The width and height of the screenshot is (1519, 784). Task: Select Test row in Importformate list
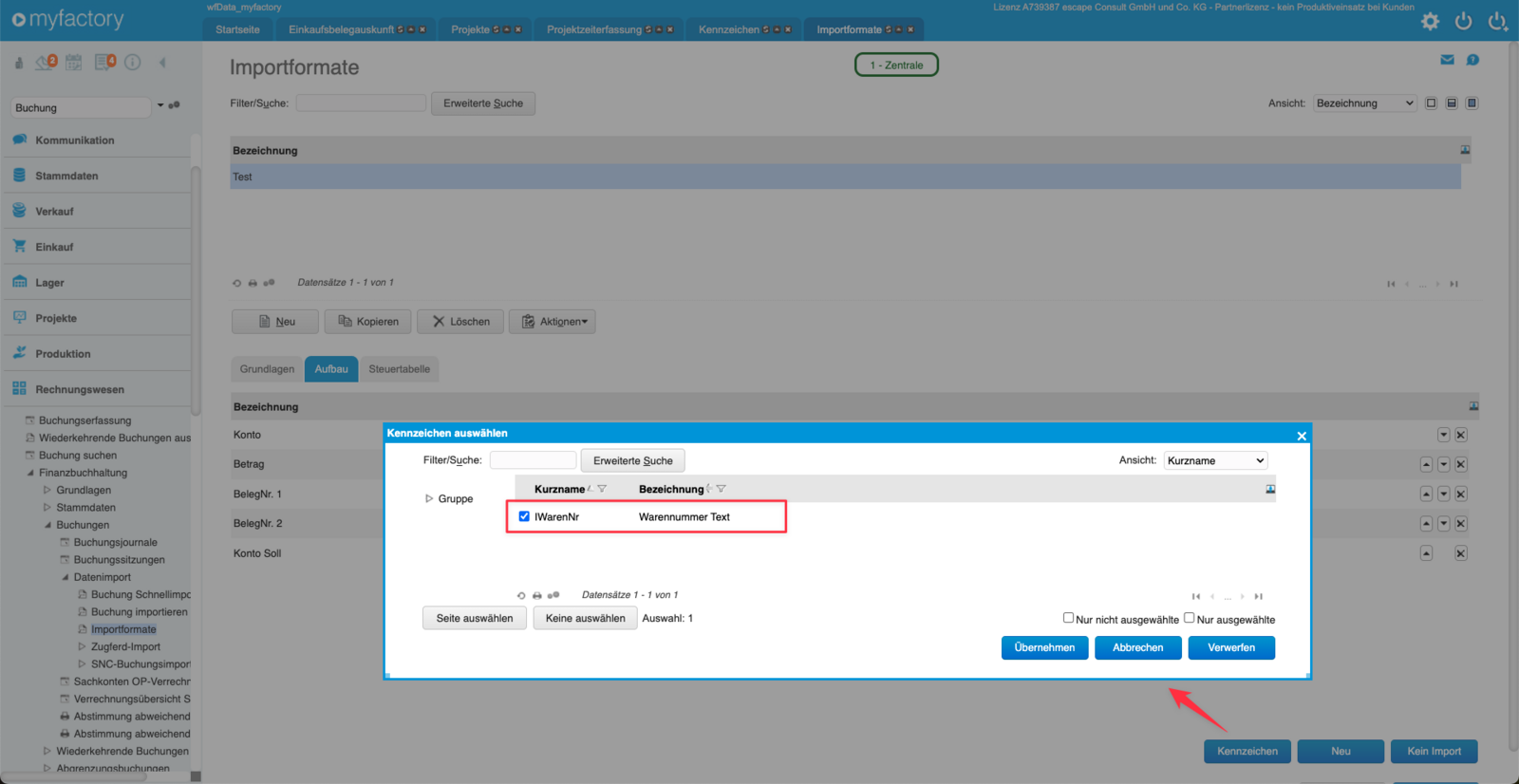[x=845, y=177]
